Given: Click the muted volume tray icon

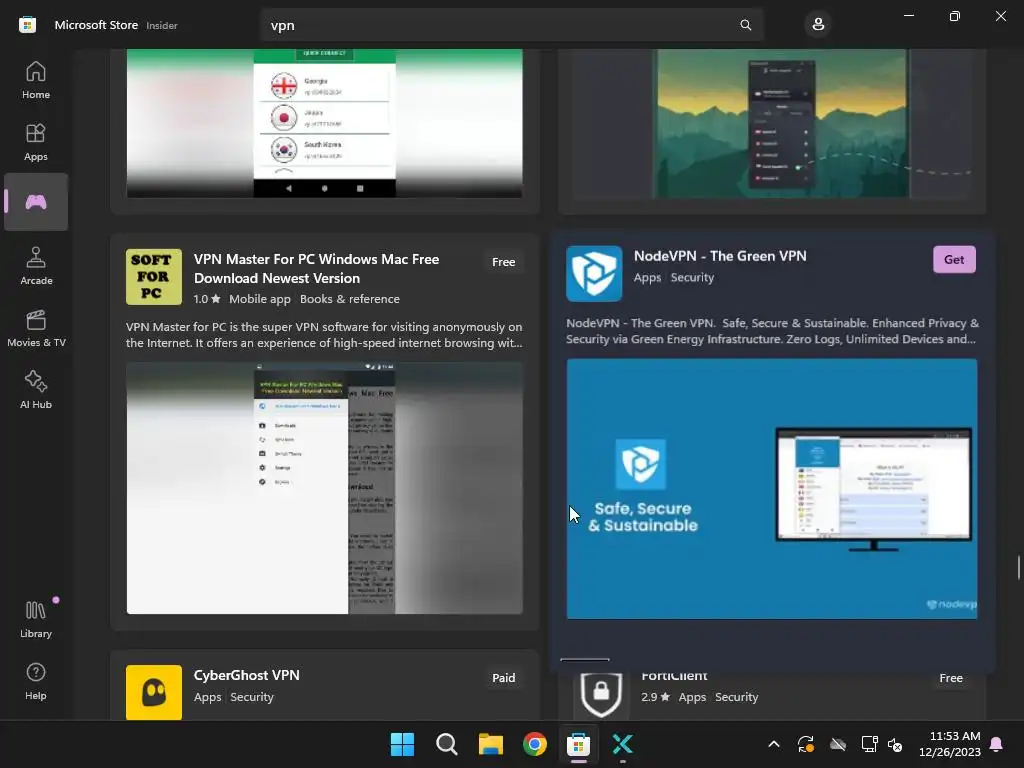Looking at the screenshot, I should tap(895, 744).
